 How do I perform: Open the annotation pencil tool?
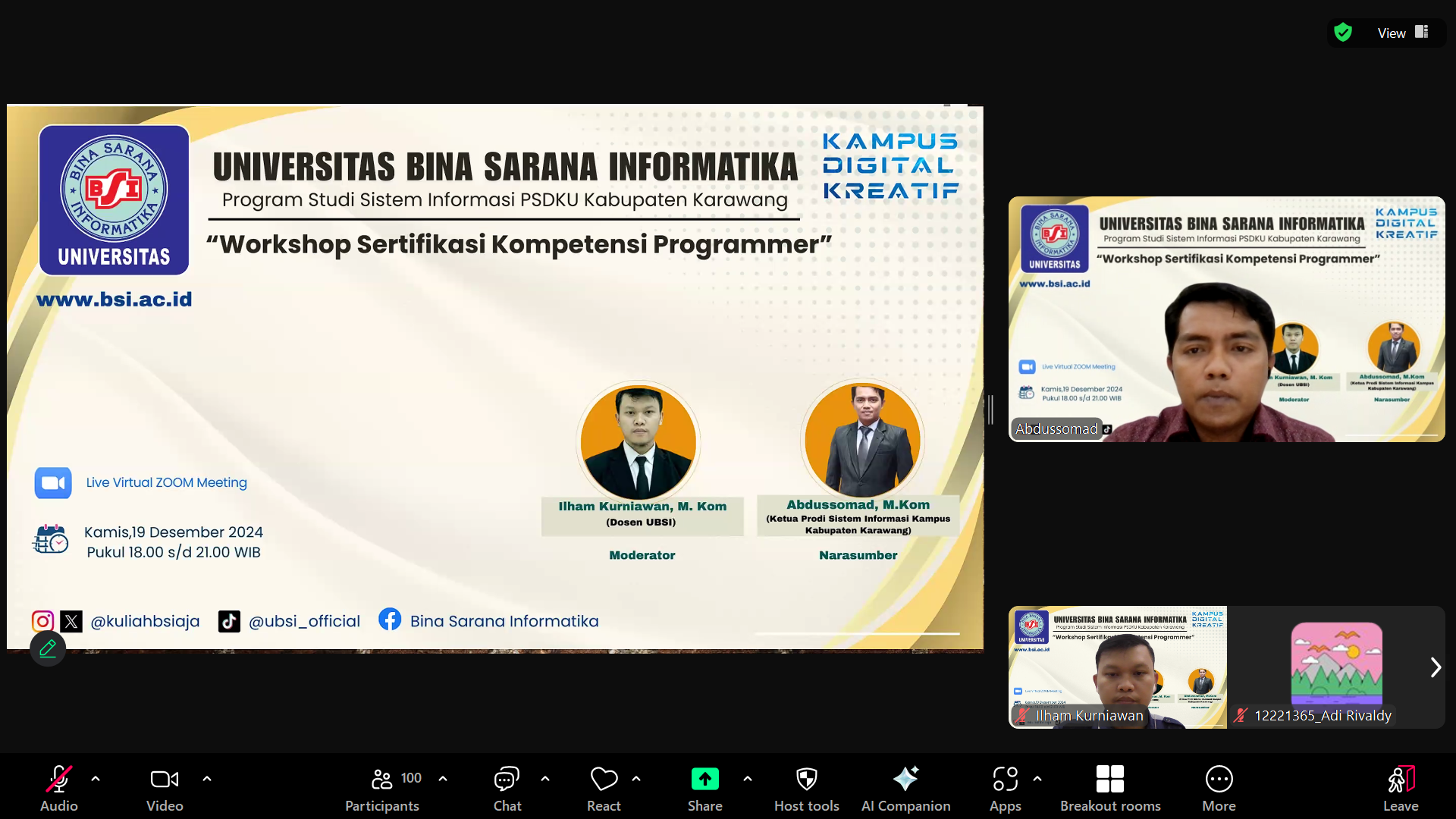48,648
